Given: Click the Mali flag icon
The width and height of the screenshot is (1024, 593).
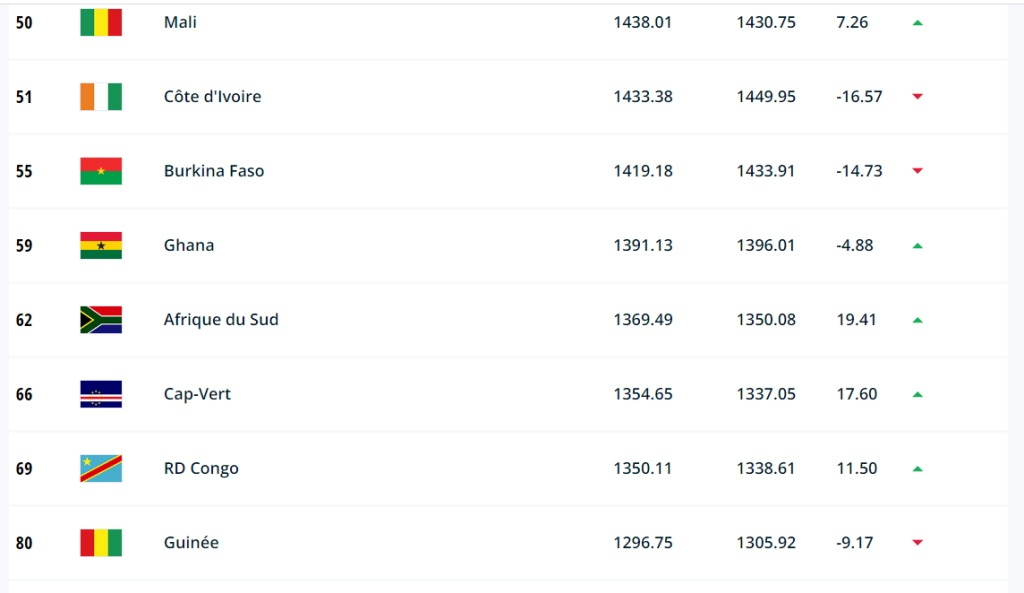Looking at the screenshot, I should point(101,22).
